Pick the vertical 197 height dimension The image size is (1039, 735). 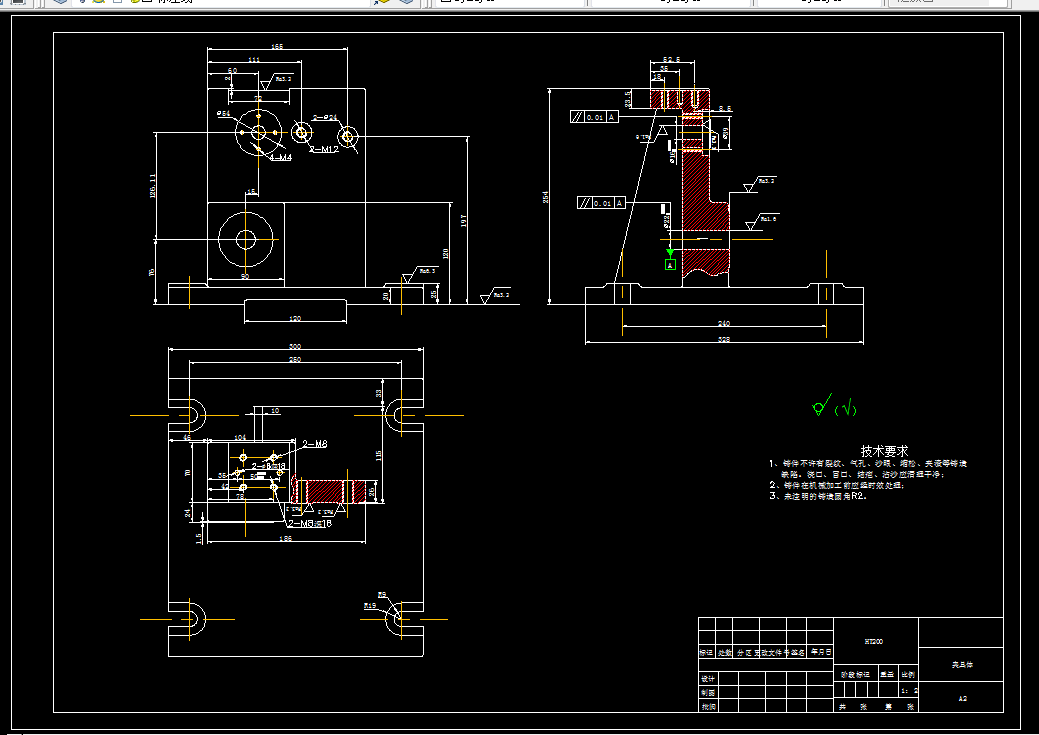[x=463, y=220]
